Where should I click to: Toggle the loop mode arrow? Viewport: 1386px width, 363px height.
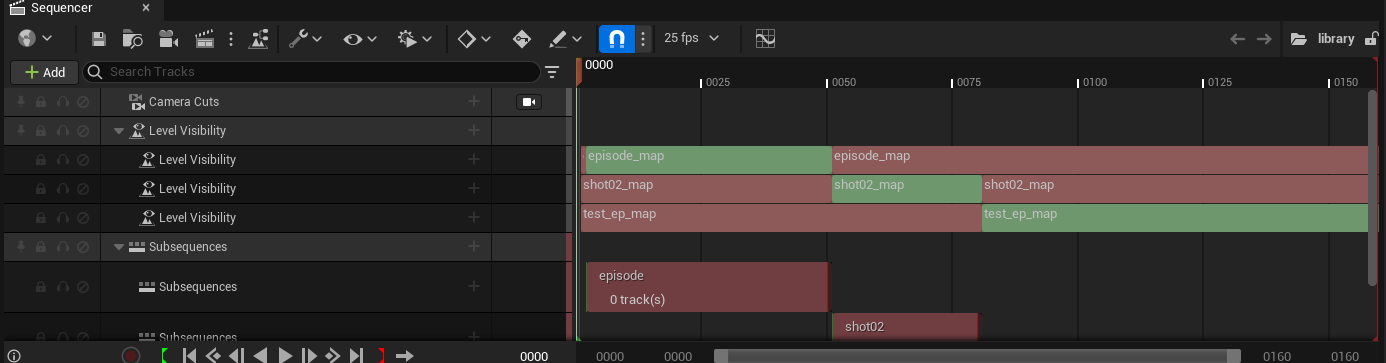click(405, 355)
